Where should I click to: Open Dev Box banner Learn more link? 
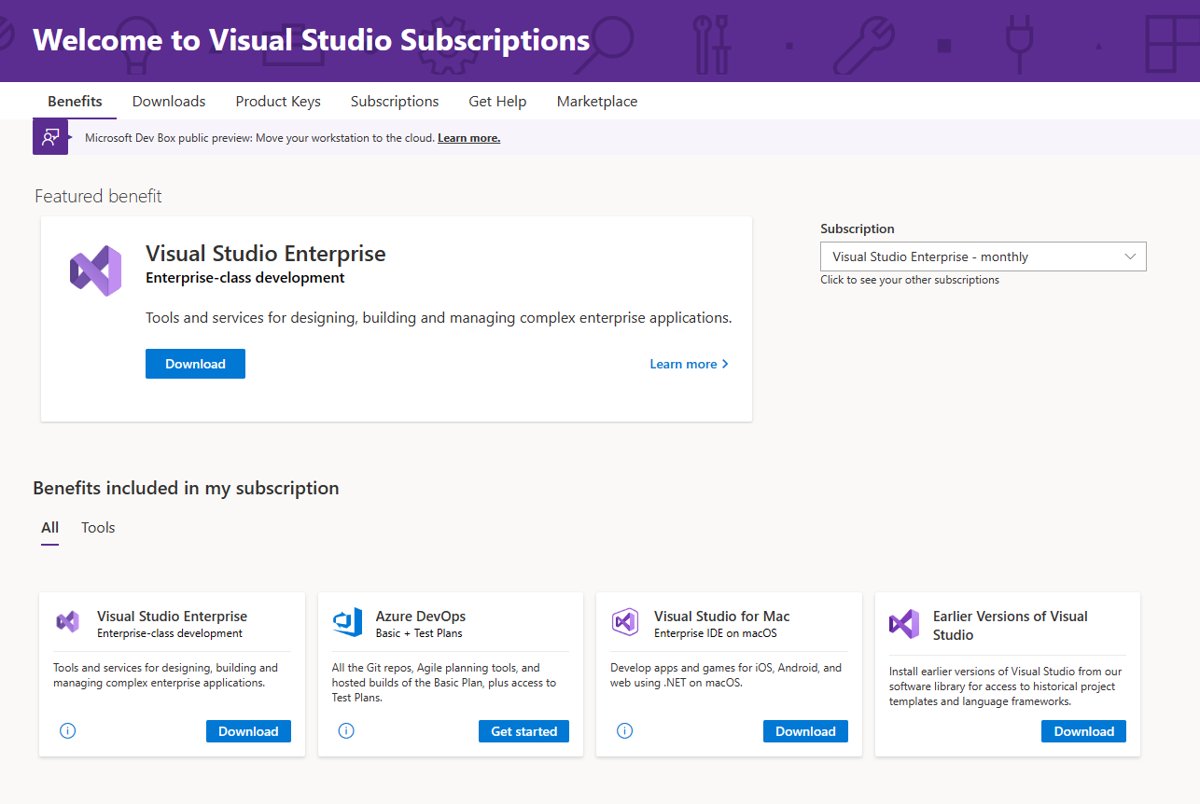pyautogui.click(x=469, y=138)
